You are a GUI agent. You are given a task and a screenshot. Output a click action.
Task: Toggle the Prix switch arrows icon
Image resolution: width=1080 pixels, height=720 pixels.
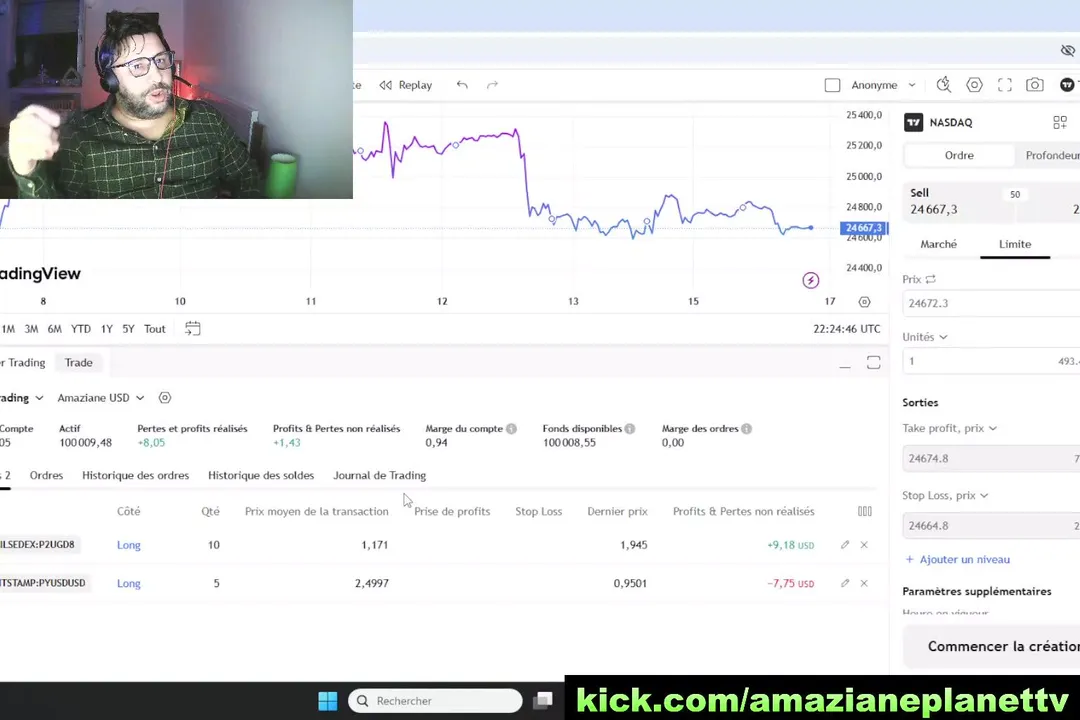pyautogui.click(x=931, y=279)
